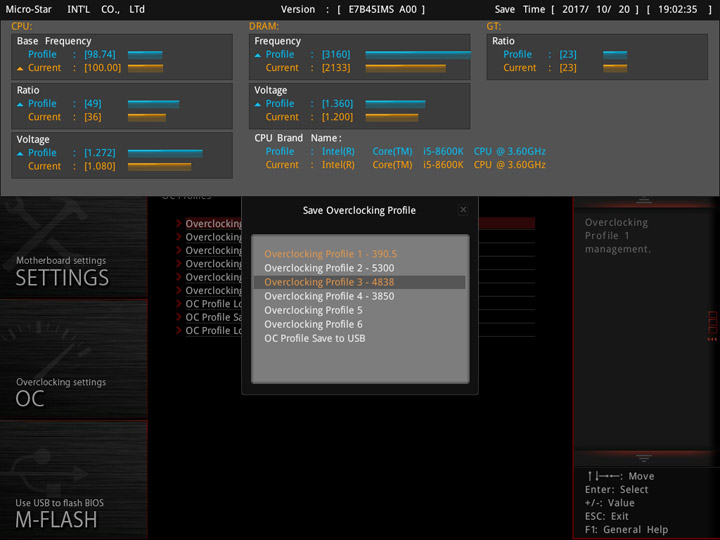This screenshot has width=720, height=540.
Task: Click arrow marker beside CPU Base Frequency Current
Action: pyautogui.click(x=20, y=69)
